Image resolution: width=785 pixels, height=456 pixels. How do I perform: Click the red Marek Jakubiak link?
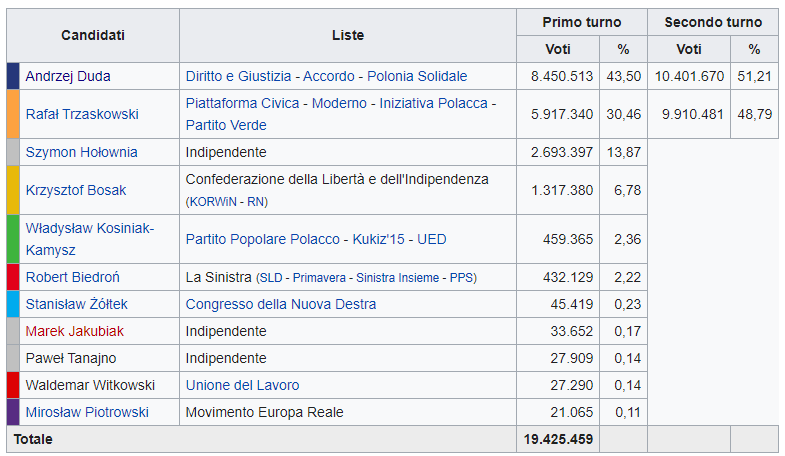point(74,331)
